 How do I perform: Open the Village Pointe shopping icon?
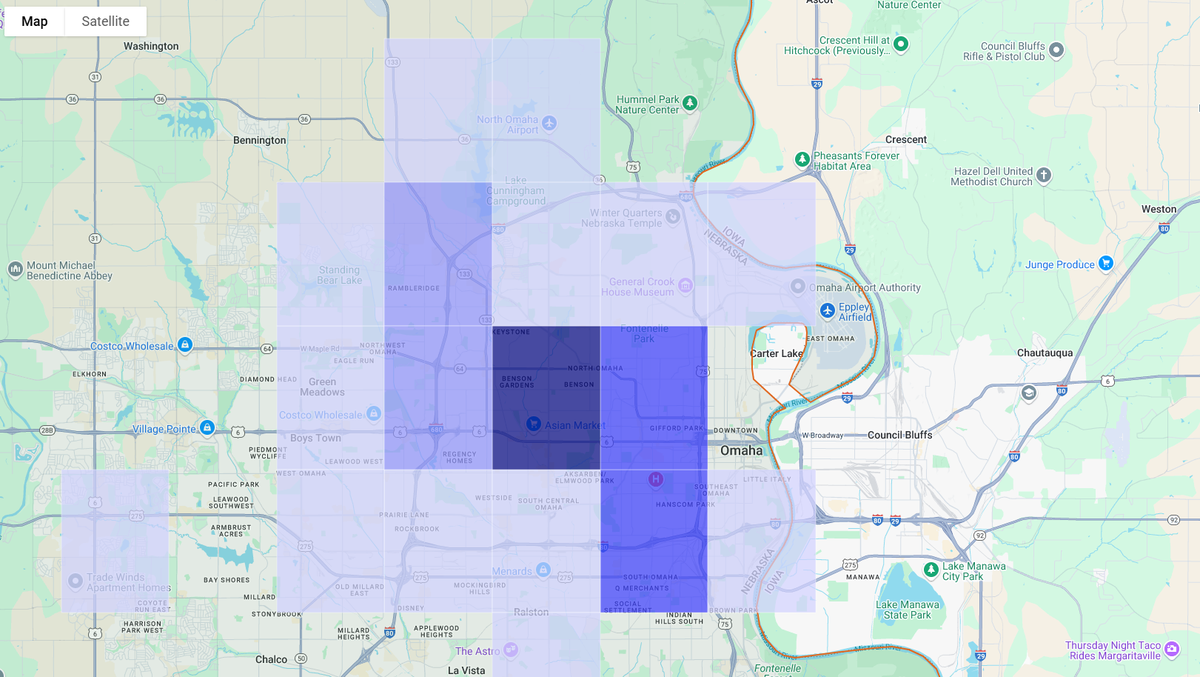click(205, 427)
